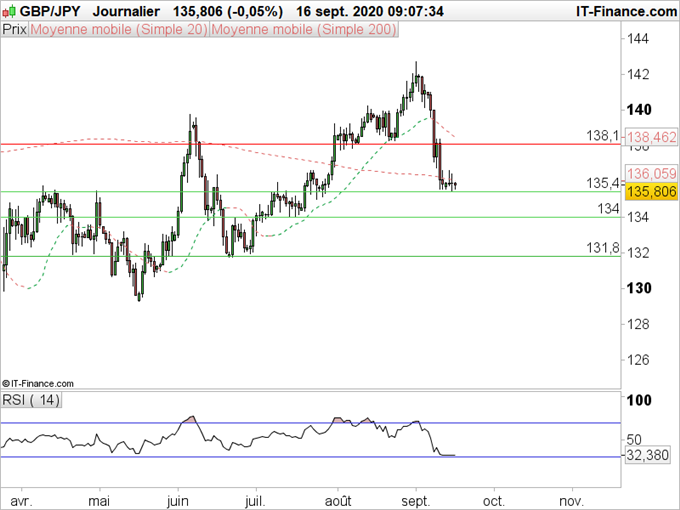
Task: Click the Journalier timeframe text
Action: pos(126,11)
